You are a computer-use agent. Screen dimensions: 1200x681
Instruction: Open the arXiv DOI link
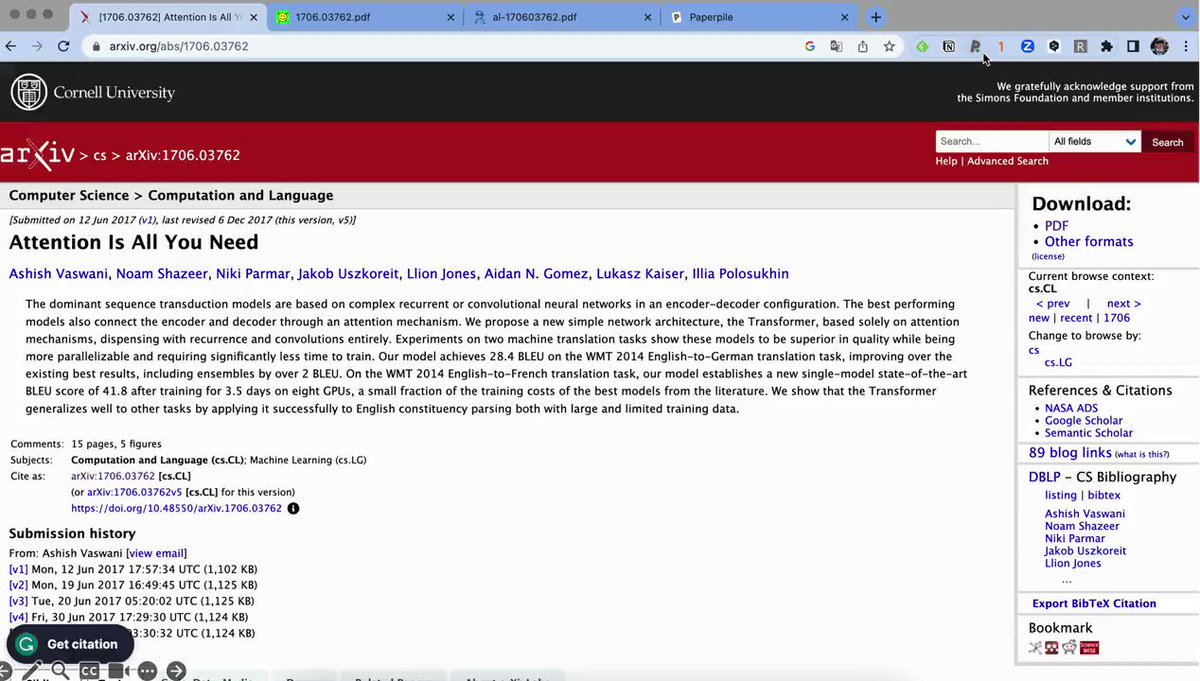[x=176, y=508]
